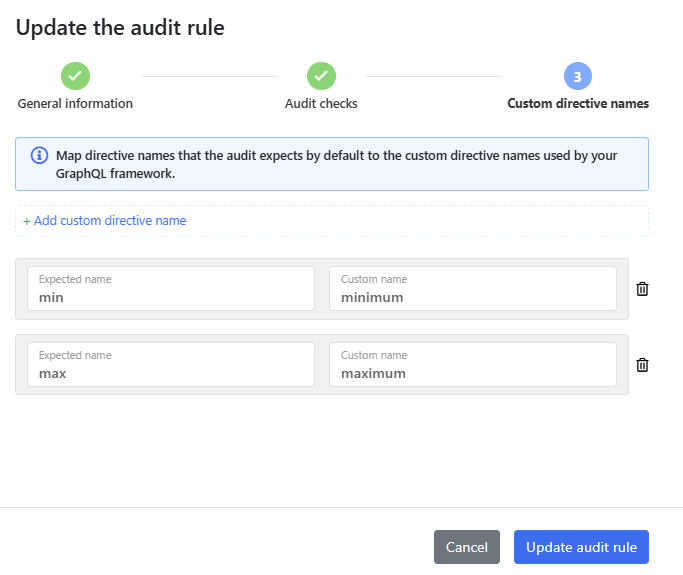Click the Update audit rule button
Viewport: 683px width, 575px height.
click(x=581, y=547)
